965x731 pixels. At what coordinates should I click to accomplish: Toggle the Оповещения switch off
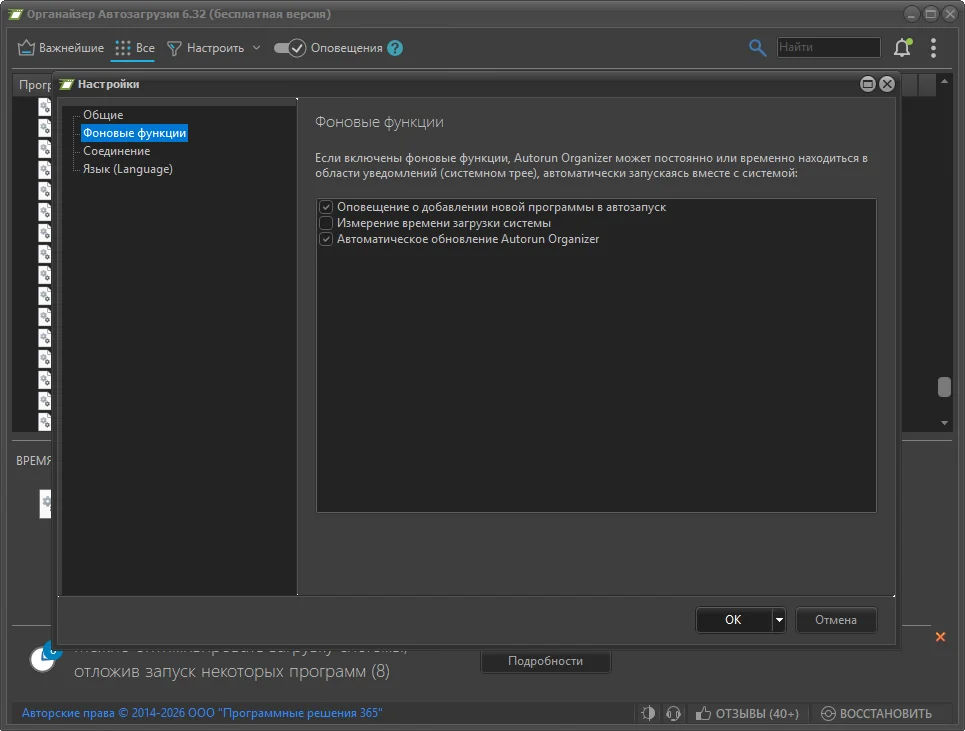click(289, 48)
